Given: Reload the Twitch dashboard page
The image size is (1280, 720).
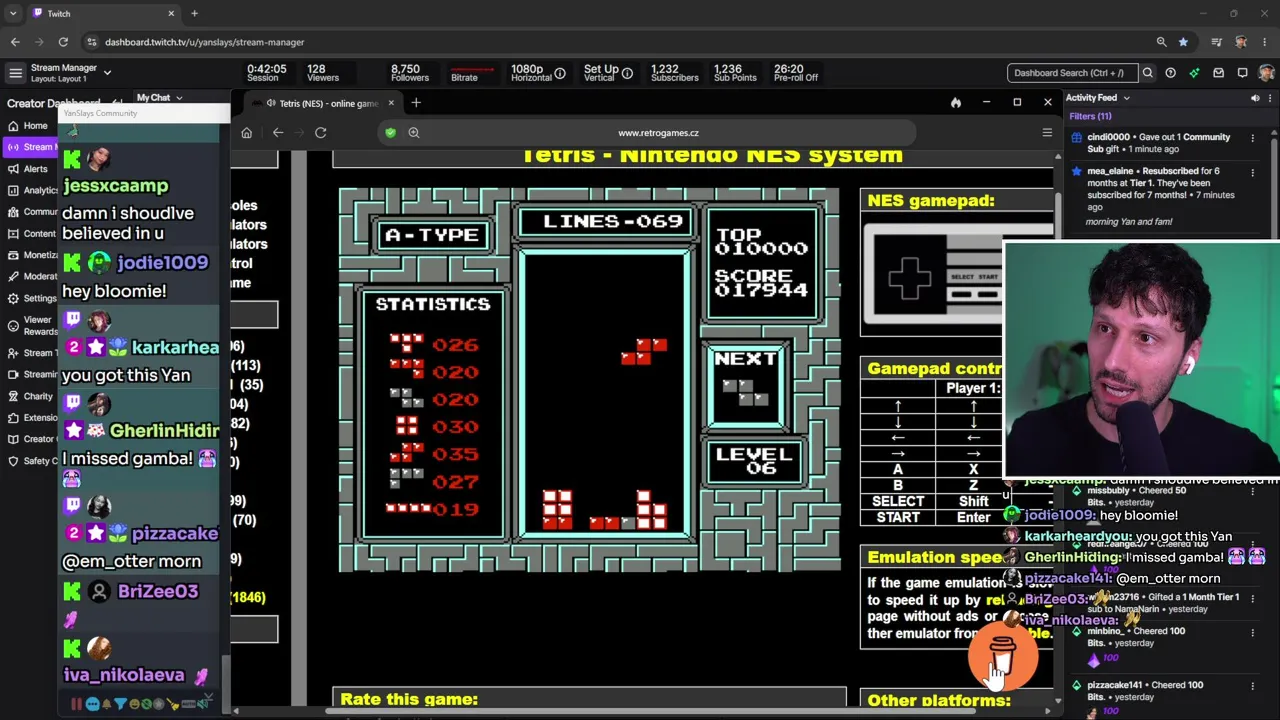Looking at the screenshot, I should click(x=63, y=42).
